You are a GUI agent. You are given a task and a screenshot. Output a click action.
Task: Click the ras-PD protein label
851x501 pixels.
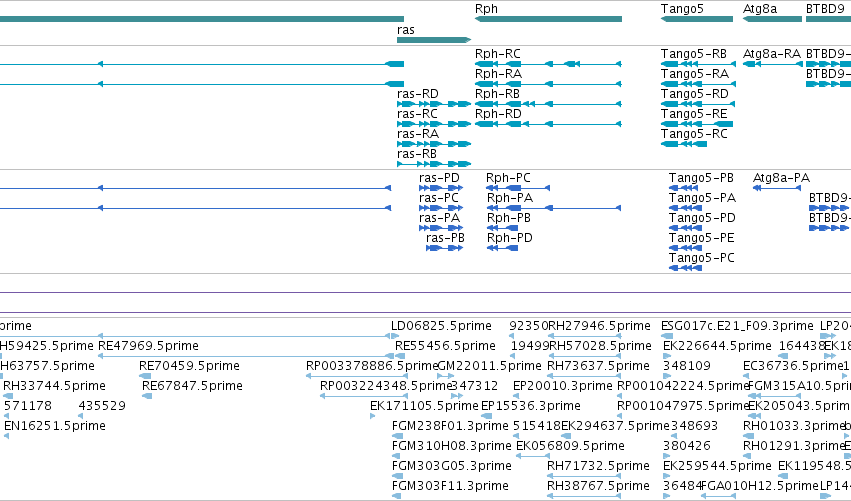(x=439, y=178)
